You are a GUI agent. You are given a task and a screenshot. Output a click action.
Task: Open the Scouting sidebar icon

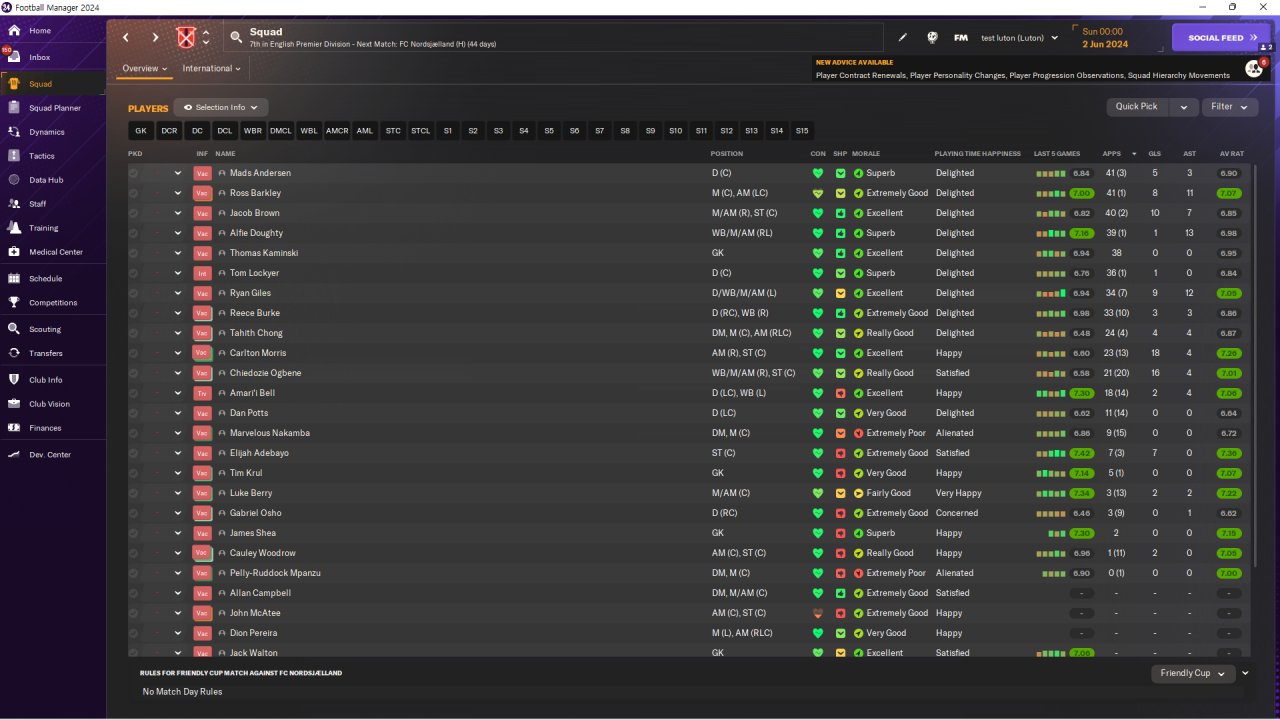[x=14, y=329]
